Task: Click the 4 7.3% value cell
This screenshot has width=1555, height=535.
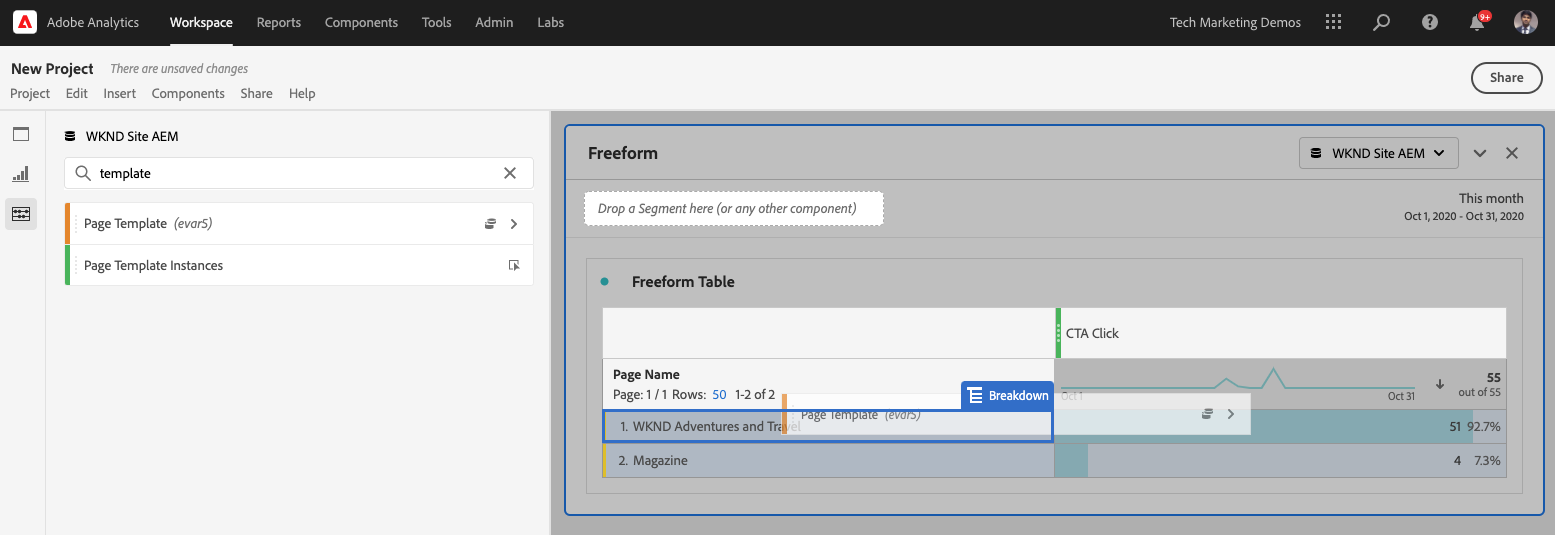Action: (x=1281, y=461)
